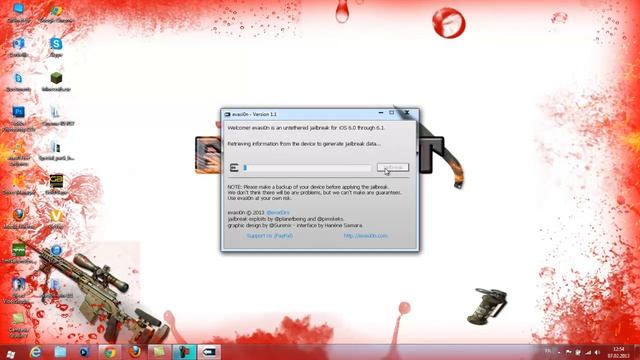Click the "Welcome! evasi0n is an untethered jailbreak" text
640x360 pixels.
pyautogui.click(x=306, y=128)
